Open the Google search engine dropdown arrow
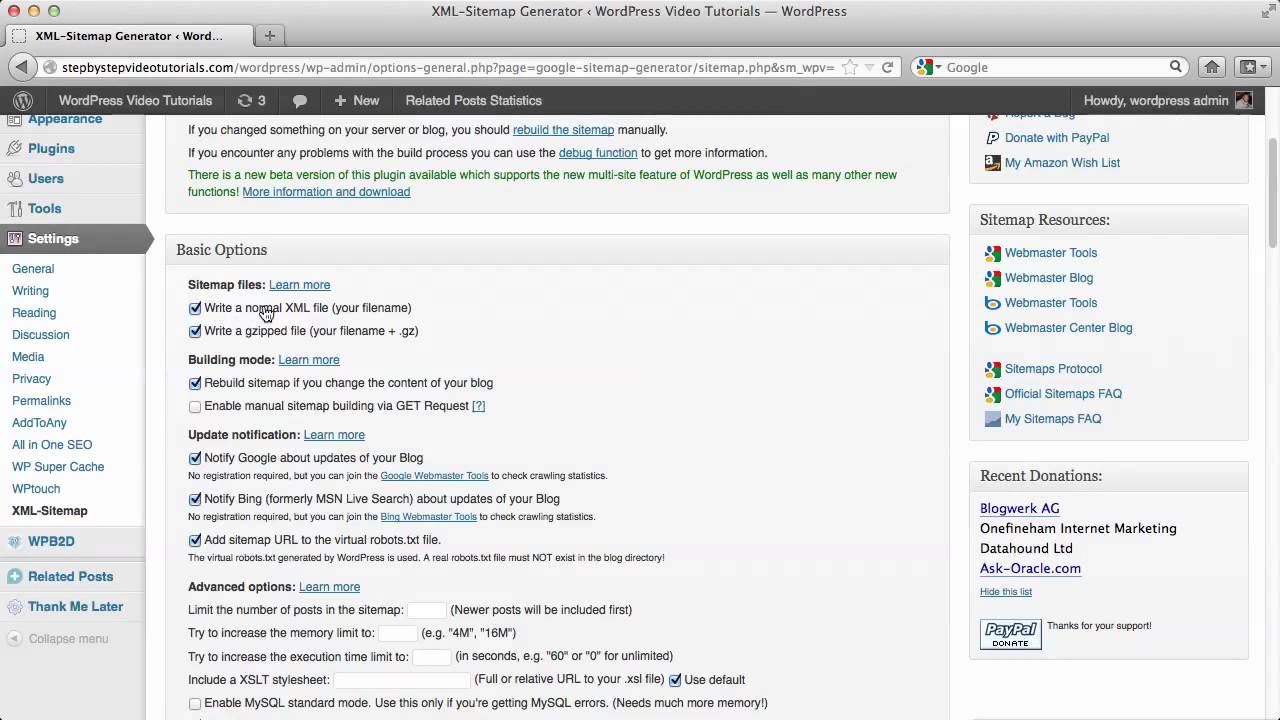The width and height of the screenshot is (1280, 720). 938,67
